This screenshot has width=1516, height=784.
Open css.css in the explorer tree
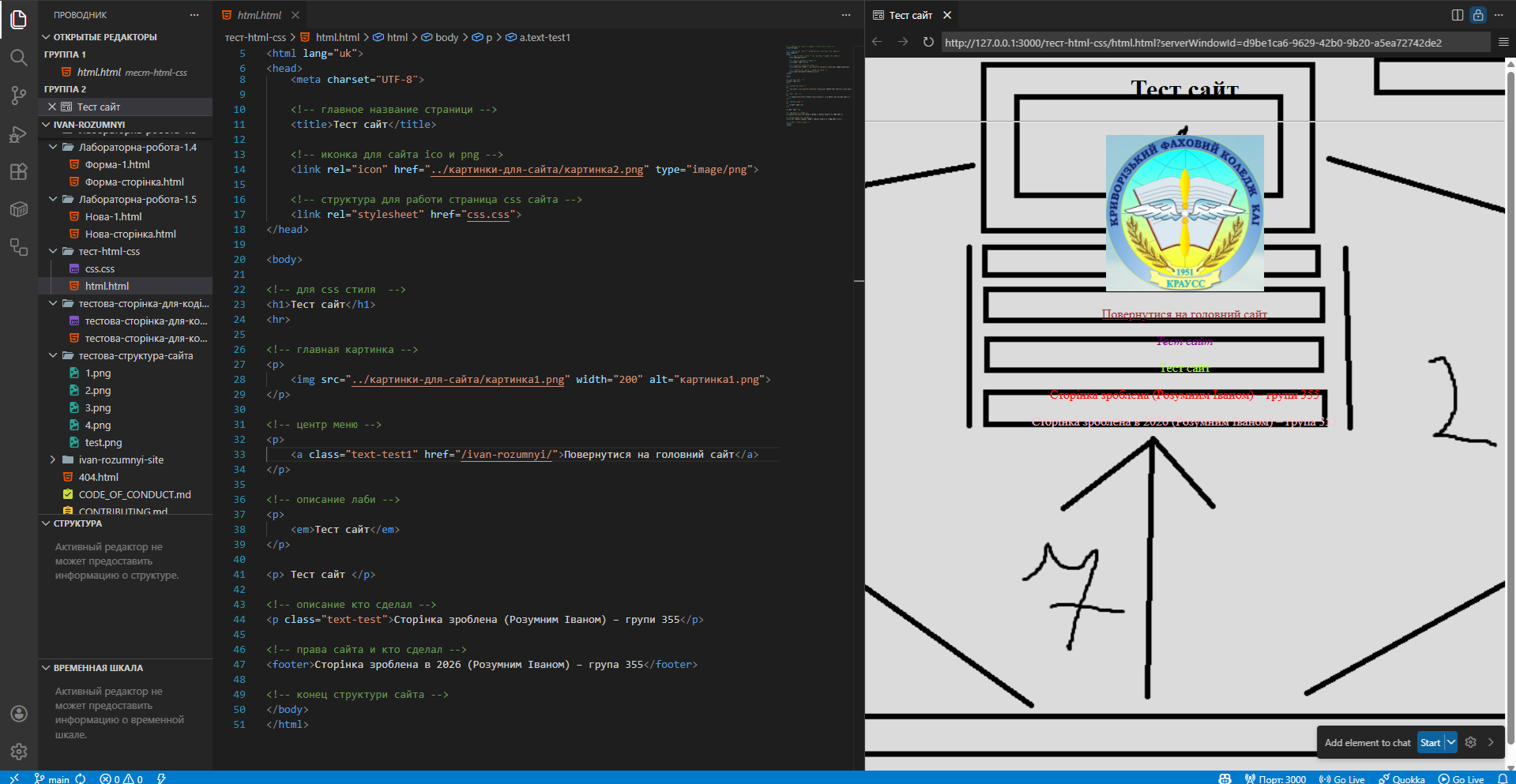point(100,268)
